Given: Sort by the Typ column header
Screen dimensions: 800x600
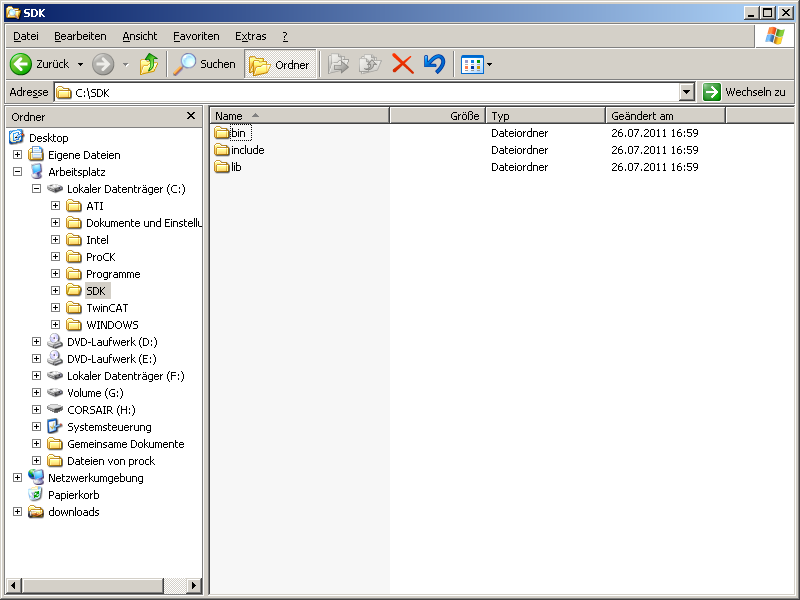Looking at the screenshot, I should (546, 116).
